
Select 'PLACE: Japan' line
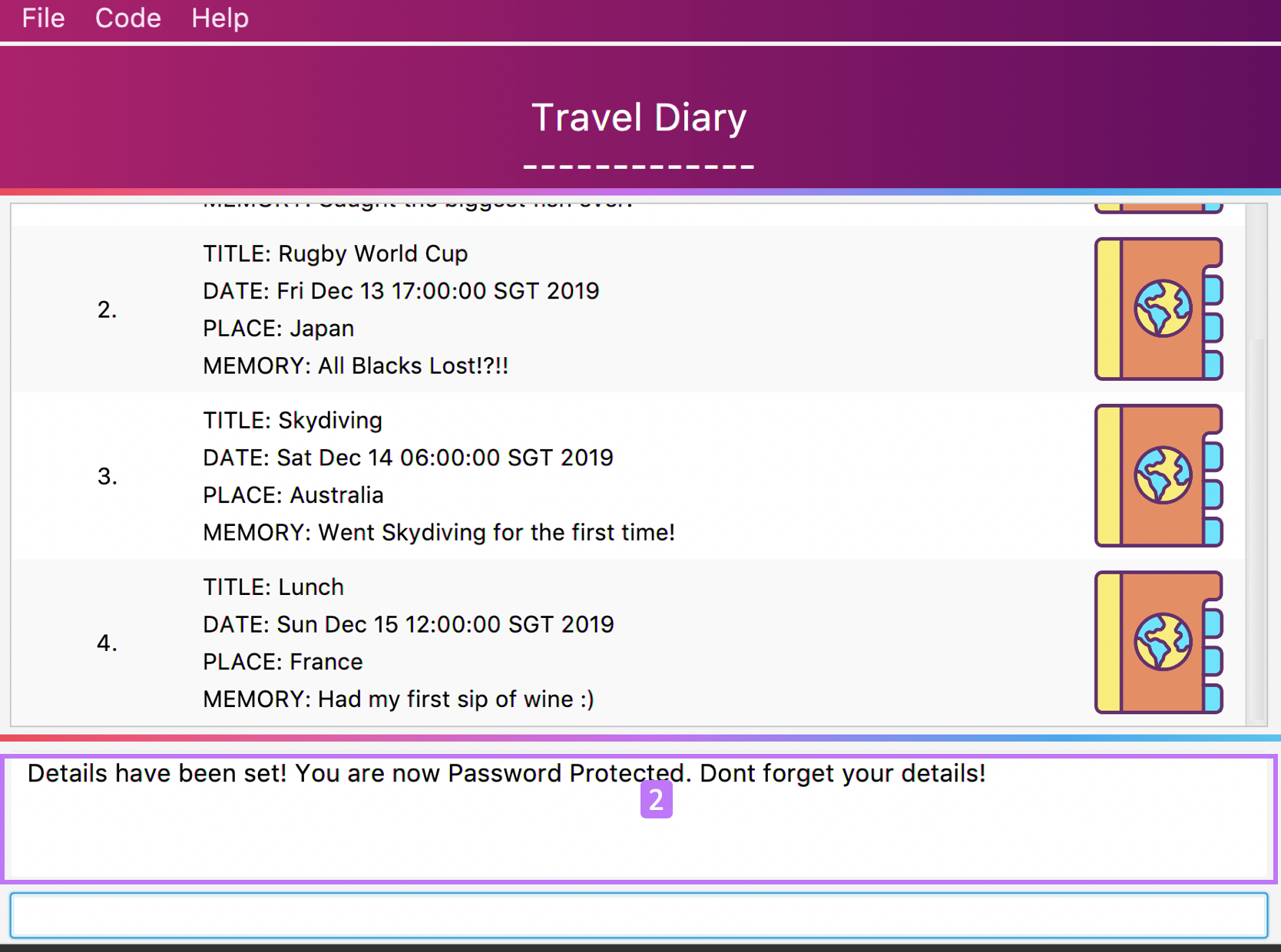click(278, 329)
